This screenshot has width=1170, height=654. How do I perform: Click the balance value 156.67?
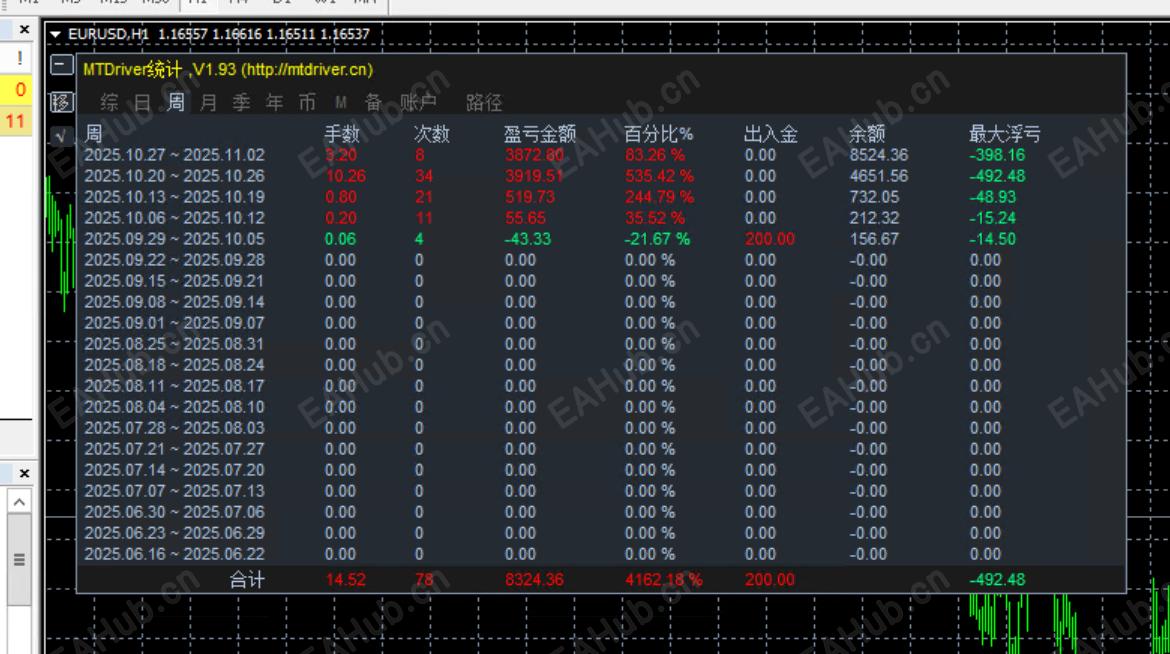click(875, 239)
